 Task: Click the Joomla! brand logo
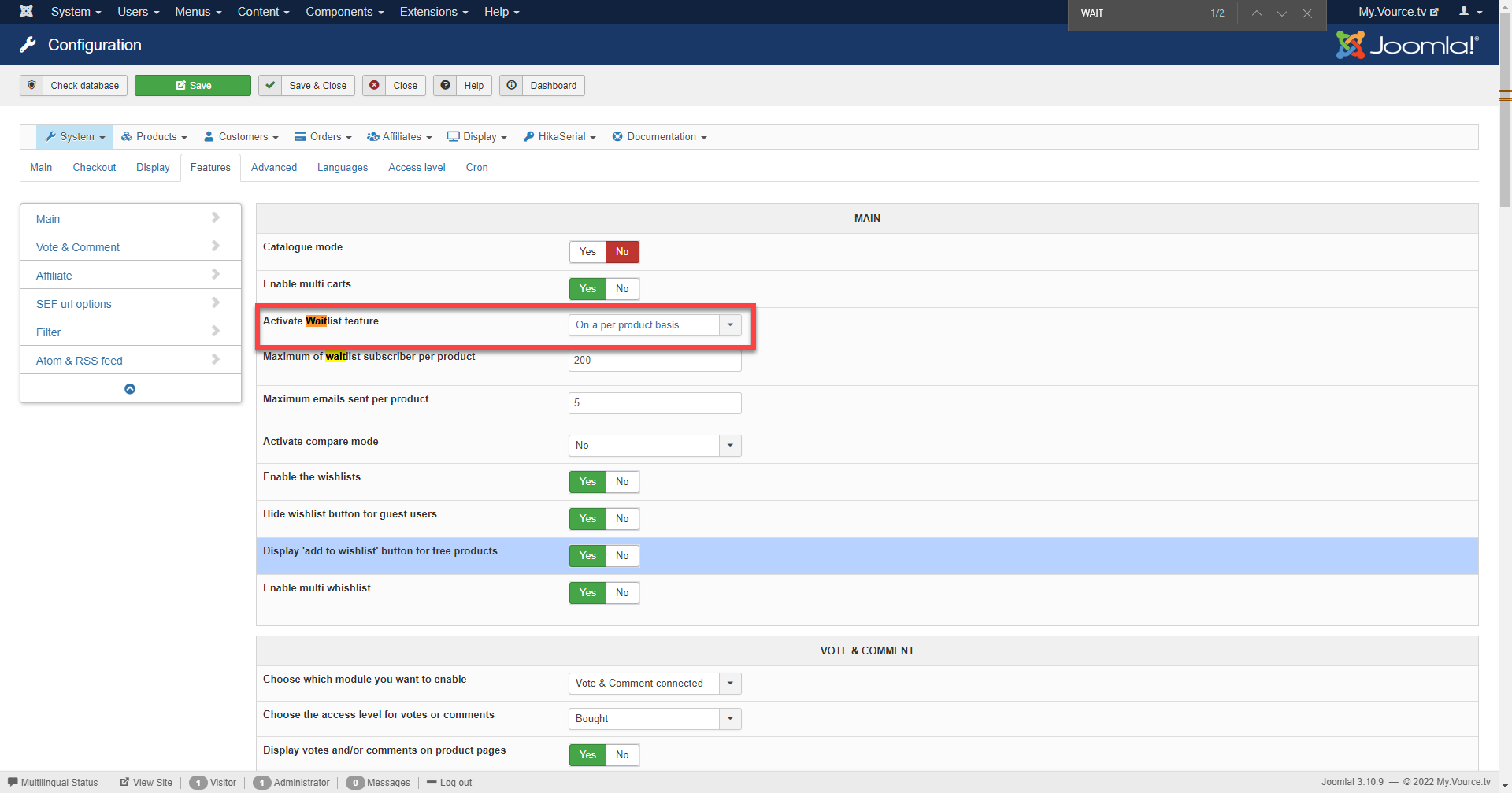pos(1407,45)
